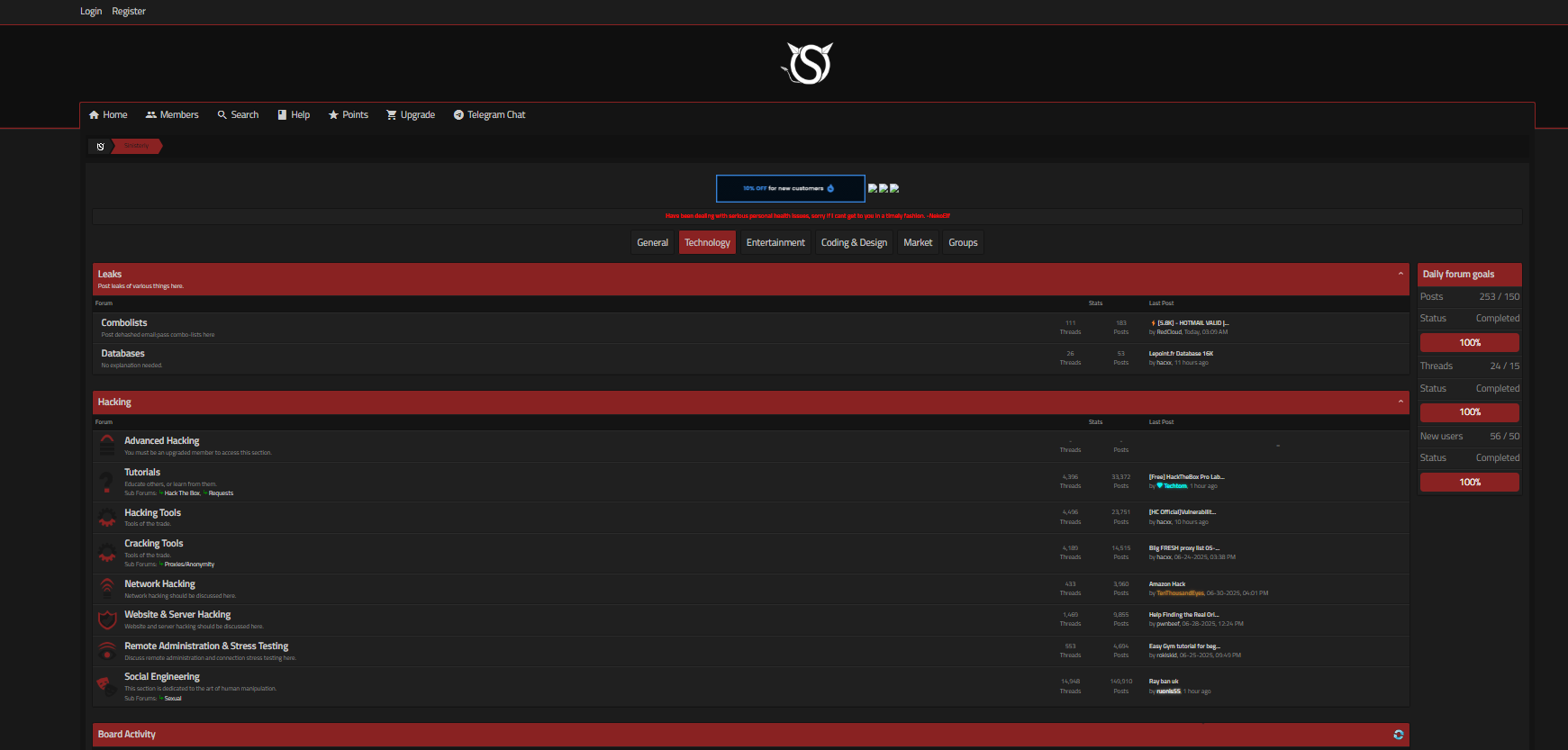Open the Databases forum
This screenshot has width=1568, height=750.
click(x=122, y=354)
